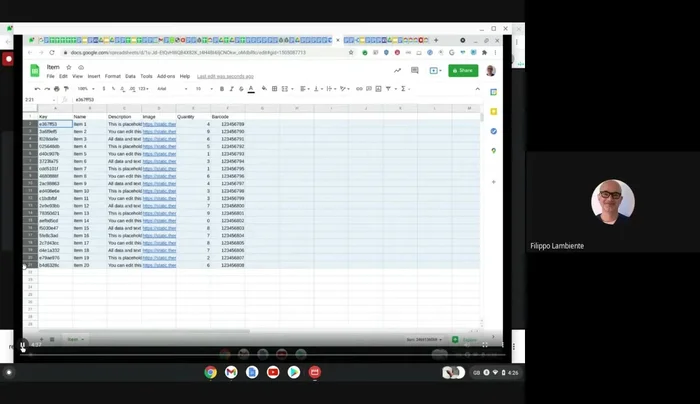The height and width of the screenshot is (404, 700).
Task: Open the Tools menu
Action: point(146,76)
